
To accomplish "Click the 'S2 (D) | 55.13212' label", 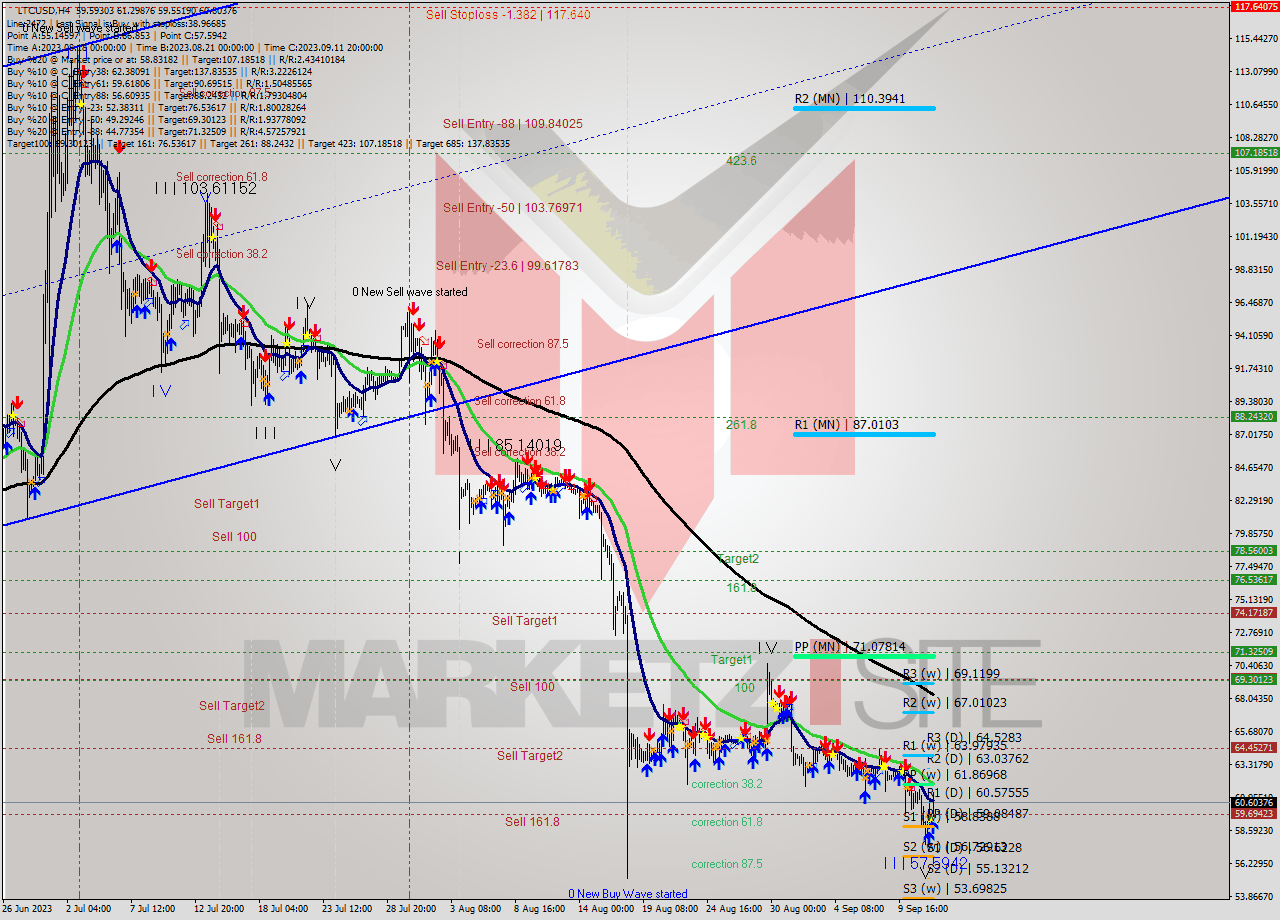I will point(977,869).
